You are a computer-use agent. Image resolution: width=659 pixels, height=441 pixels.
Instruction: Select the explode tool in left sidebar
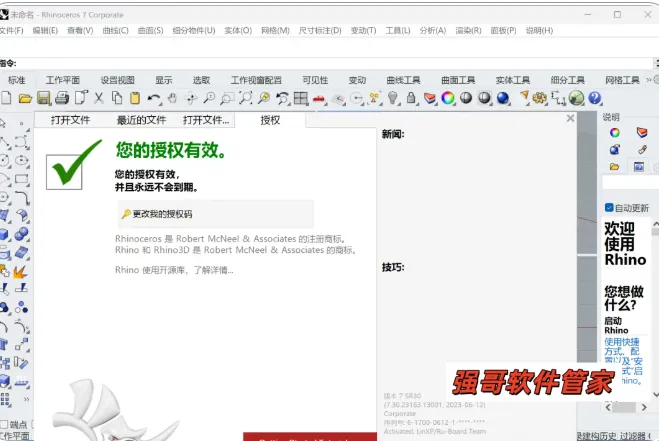tap(20, 272)
